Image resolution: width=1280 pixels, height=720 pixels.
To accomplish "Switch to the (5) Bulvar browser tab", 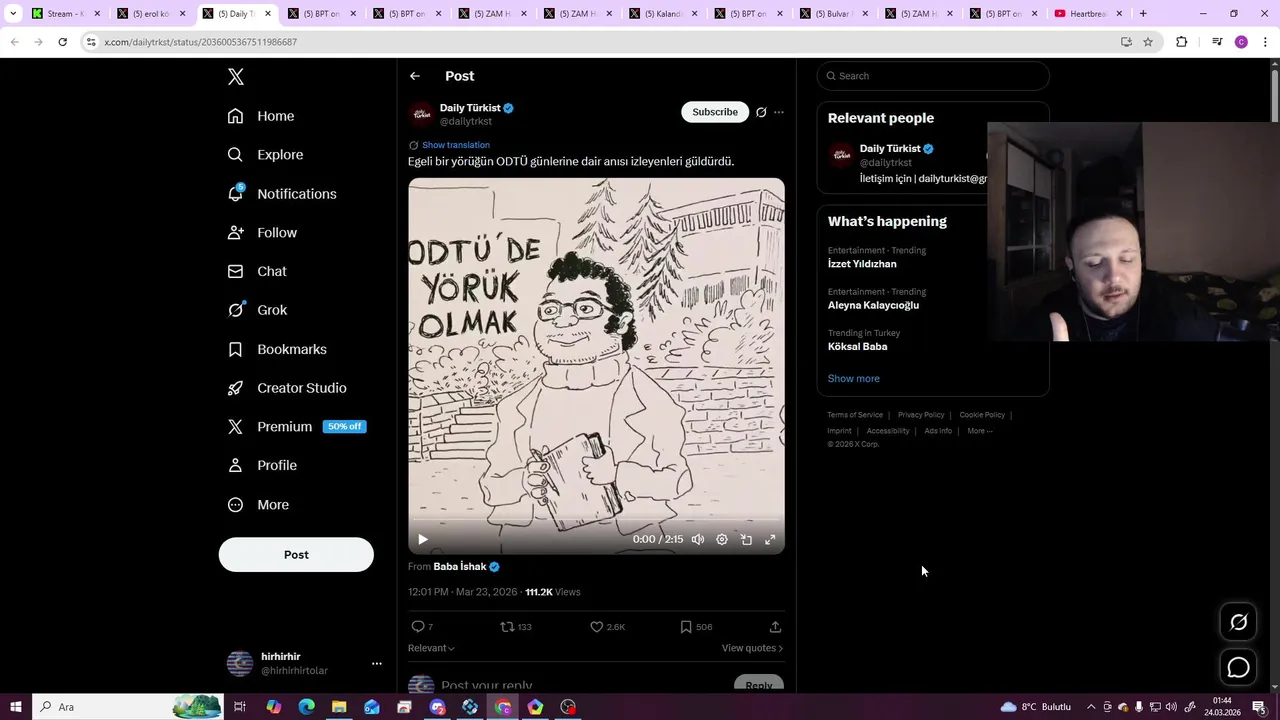I will click(x=836, y=14).
